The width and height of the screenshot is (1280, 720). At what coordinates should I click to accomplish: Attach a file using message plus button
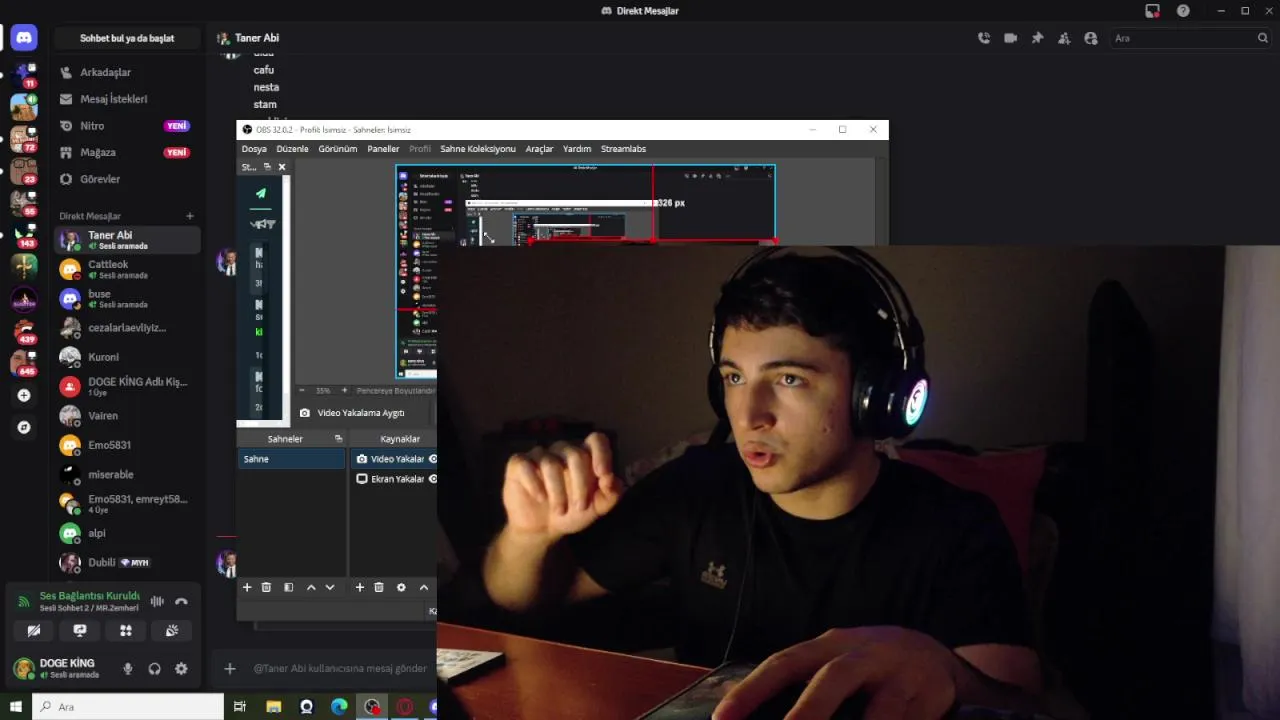point(230,668)
